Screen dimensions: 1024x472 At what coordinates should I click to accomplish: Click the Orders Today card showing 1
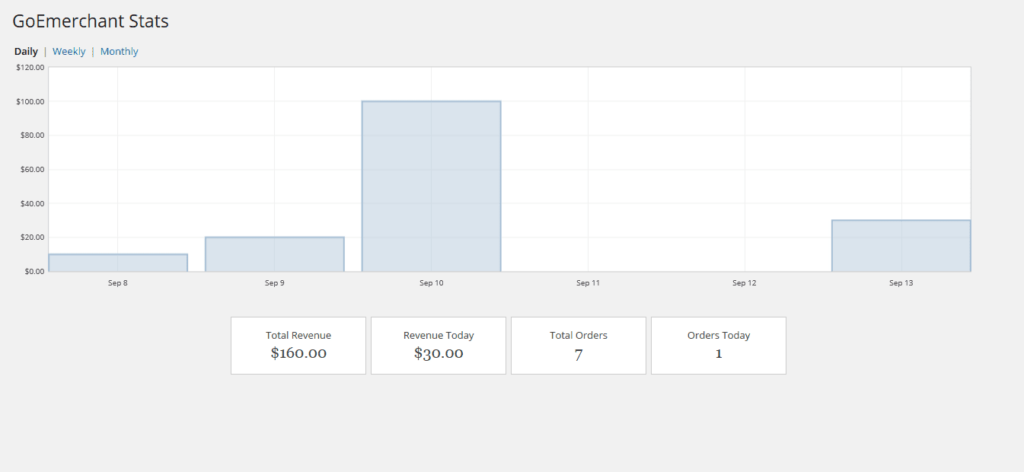click(x=718, y=345)
